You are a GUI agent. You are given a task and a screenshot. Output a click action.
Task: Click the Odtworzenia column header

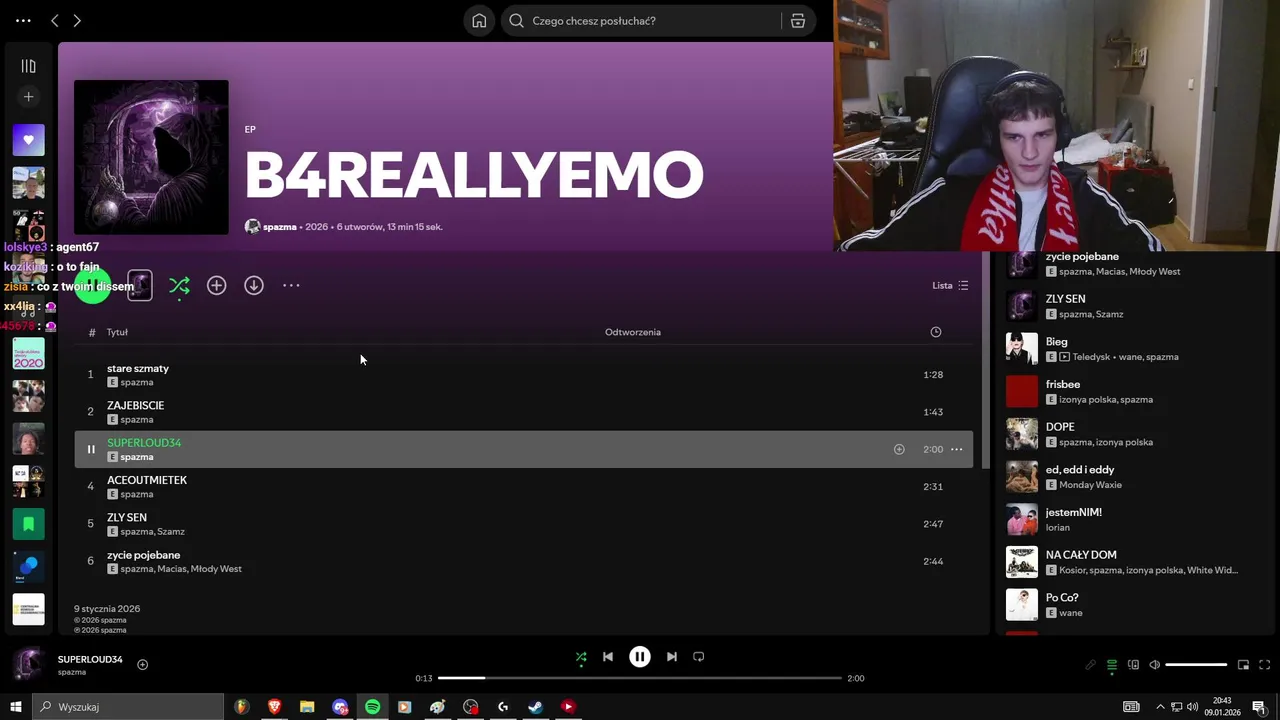[x=633, y=332]
